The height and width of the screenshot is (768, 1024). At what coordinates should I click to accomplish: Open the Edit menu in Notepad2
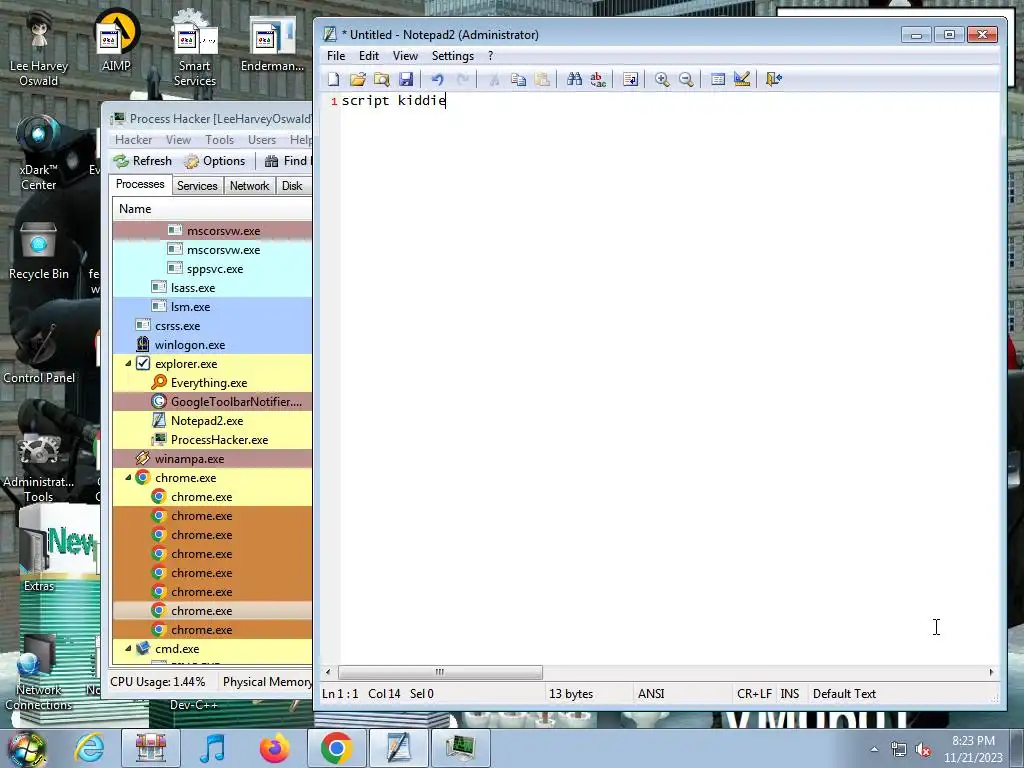tap(369, 56)
